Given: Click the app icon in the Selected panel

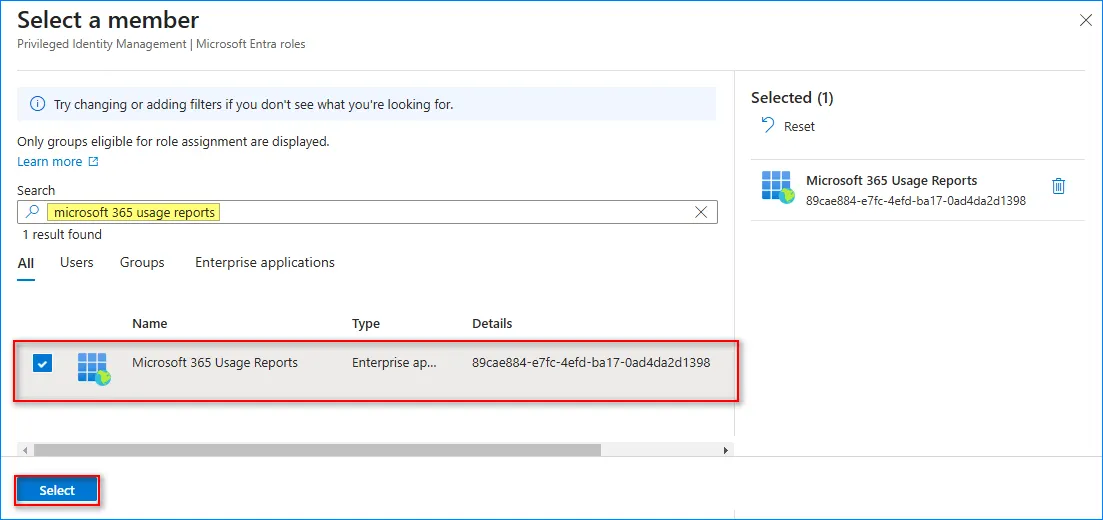Looking at the screenshot, I should click(x=777, y=187).
